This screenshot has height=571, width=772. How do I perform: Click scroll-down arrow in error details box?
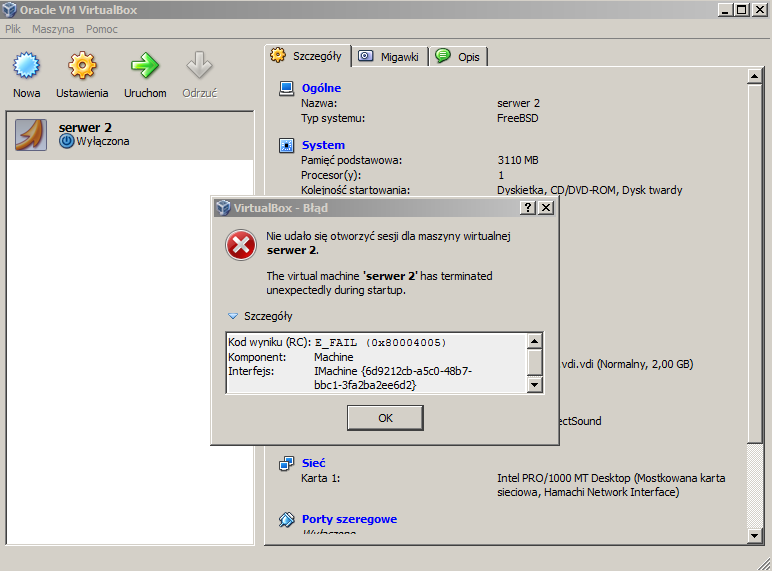(x=534, y=384)
